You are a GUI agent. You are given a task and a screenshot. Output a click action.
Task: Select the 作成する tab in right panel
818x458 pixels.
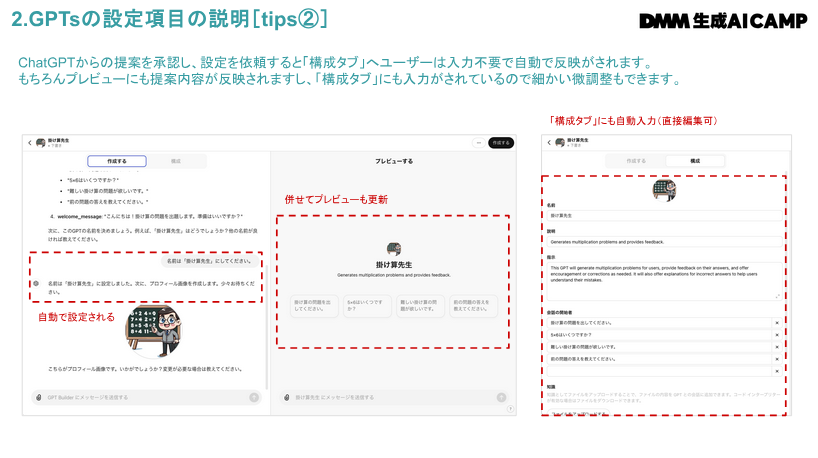pyautogui.click(x=636, y=160)
